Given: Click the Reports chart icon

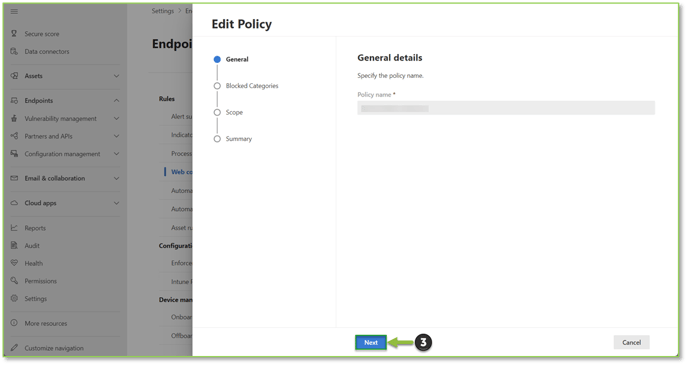Looking at the screenshot, I should pos(14,228).
